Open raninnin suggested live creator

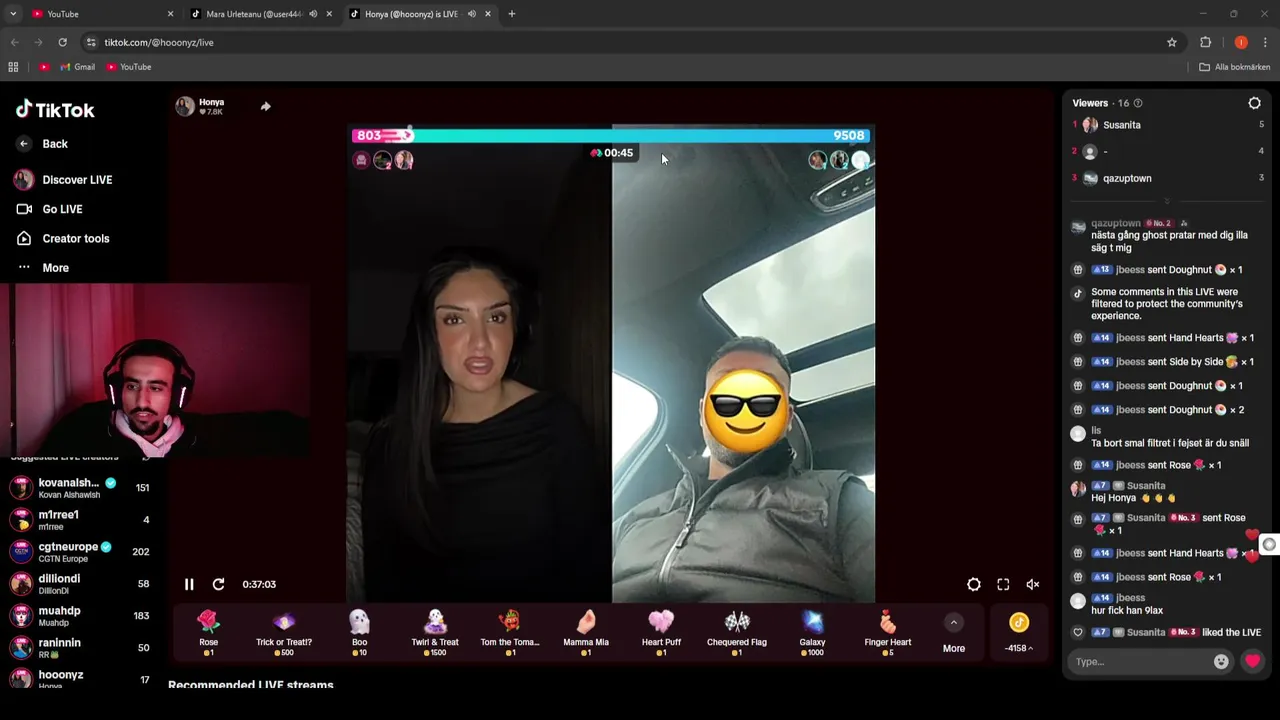pos(80,648)
